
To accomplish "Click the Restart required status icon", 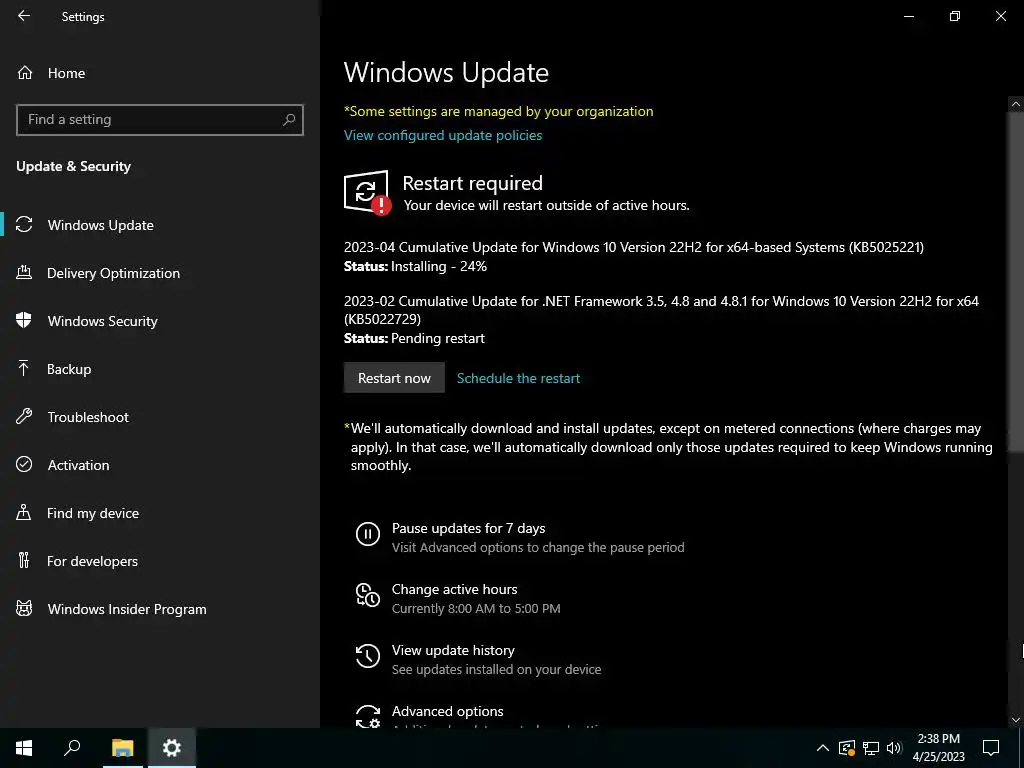I will 368,193.
